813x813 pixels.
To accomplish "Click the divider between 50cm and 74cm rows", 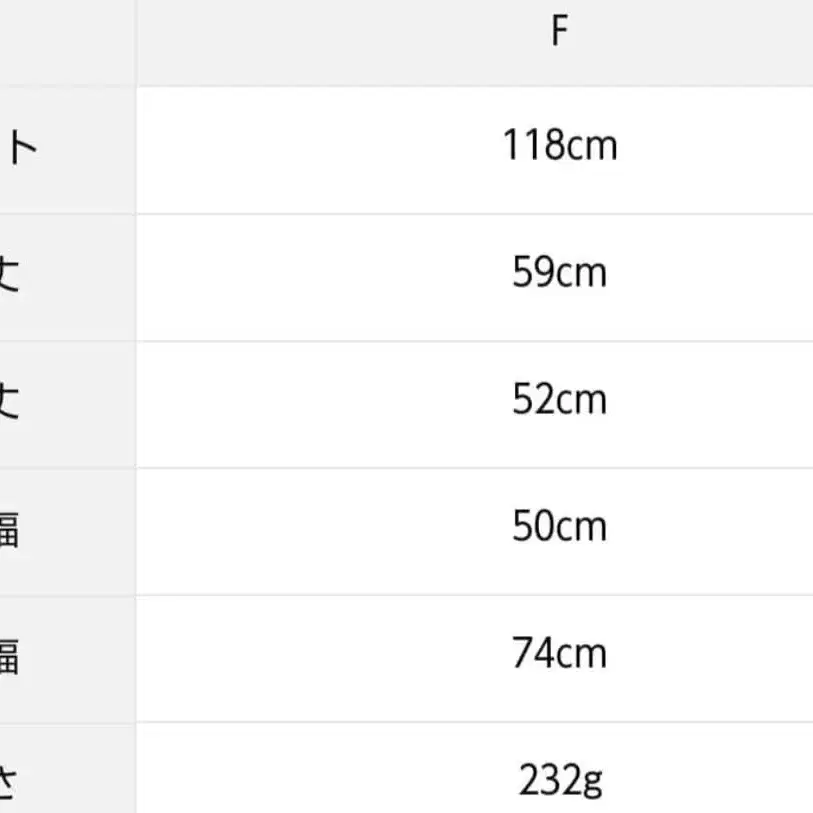I will pos(474,595).
